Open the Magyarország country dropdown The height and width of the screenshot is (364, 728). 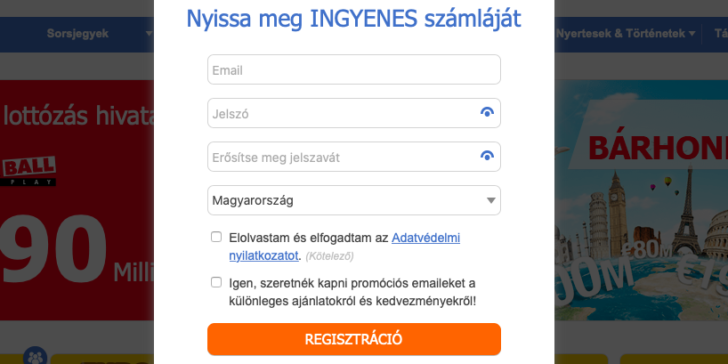(354, 201)
